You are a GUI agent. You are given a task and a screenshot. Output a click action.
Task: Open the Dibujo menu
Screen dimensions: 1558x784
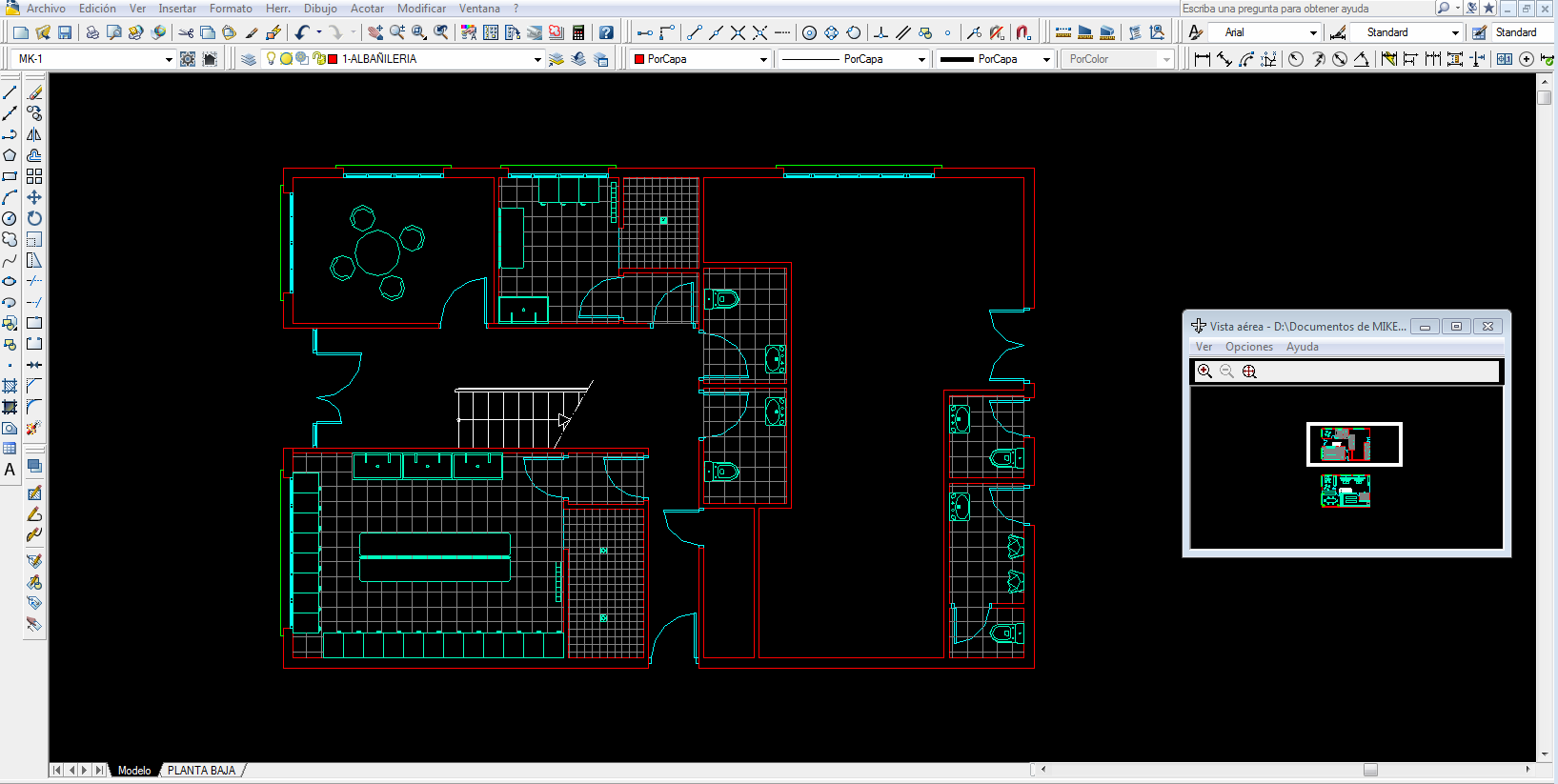coord(320,9)
